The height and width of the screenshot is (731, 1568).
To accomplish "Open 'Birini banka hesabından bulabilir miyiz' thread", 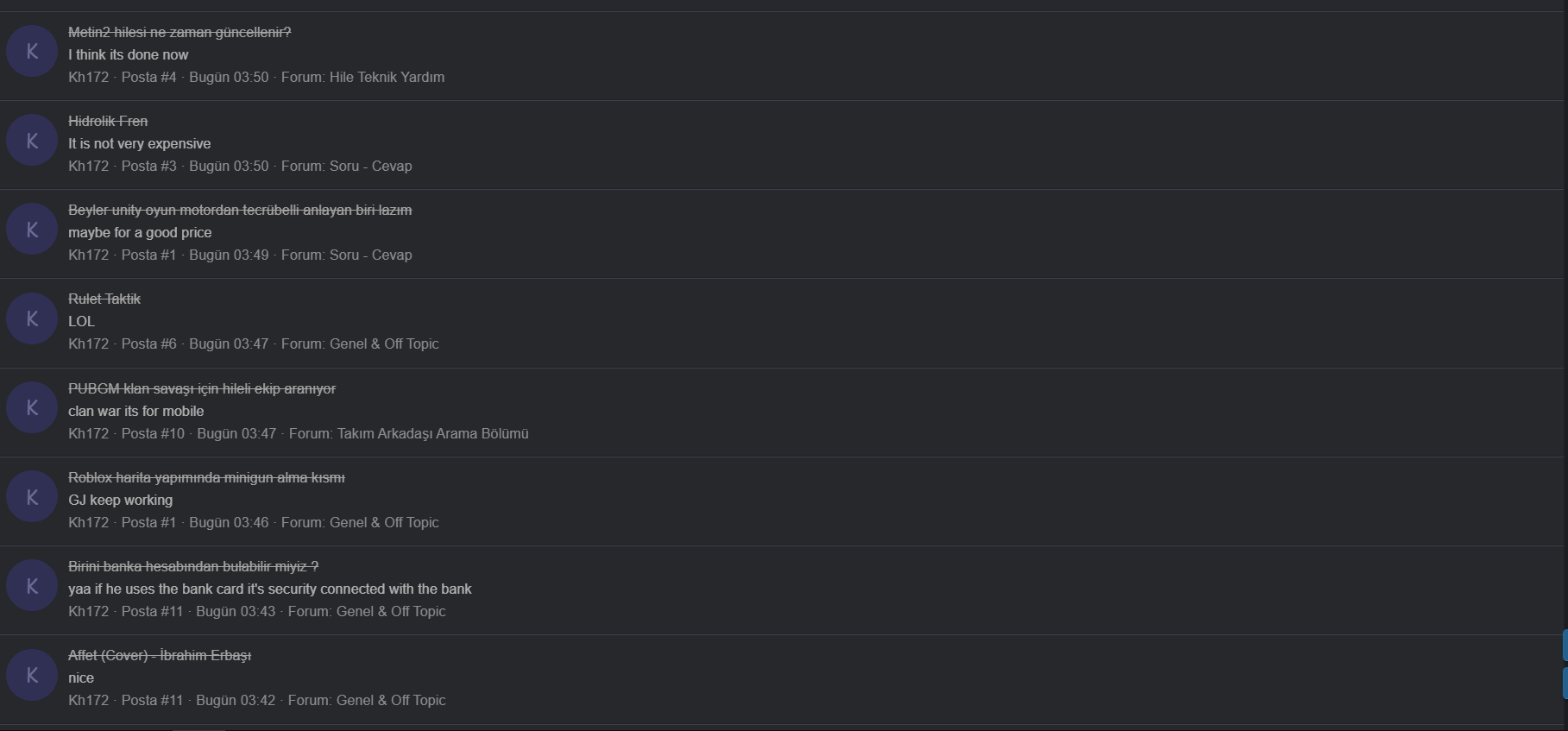I will tap(193, 566).
